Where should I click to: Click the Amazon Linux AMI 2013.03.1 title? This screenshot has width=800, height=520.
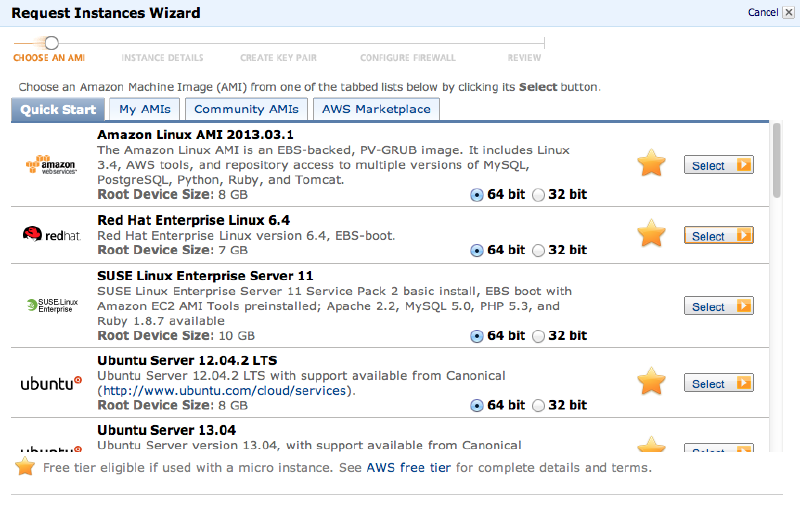[195, 135]
